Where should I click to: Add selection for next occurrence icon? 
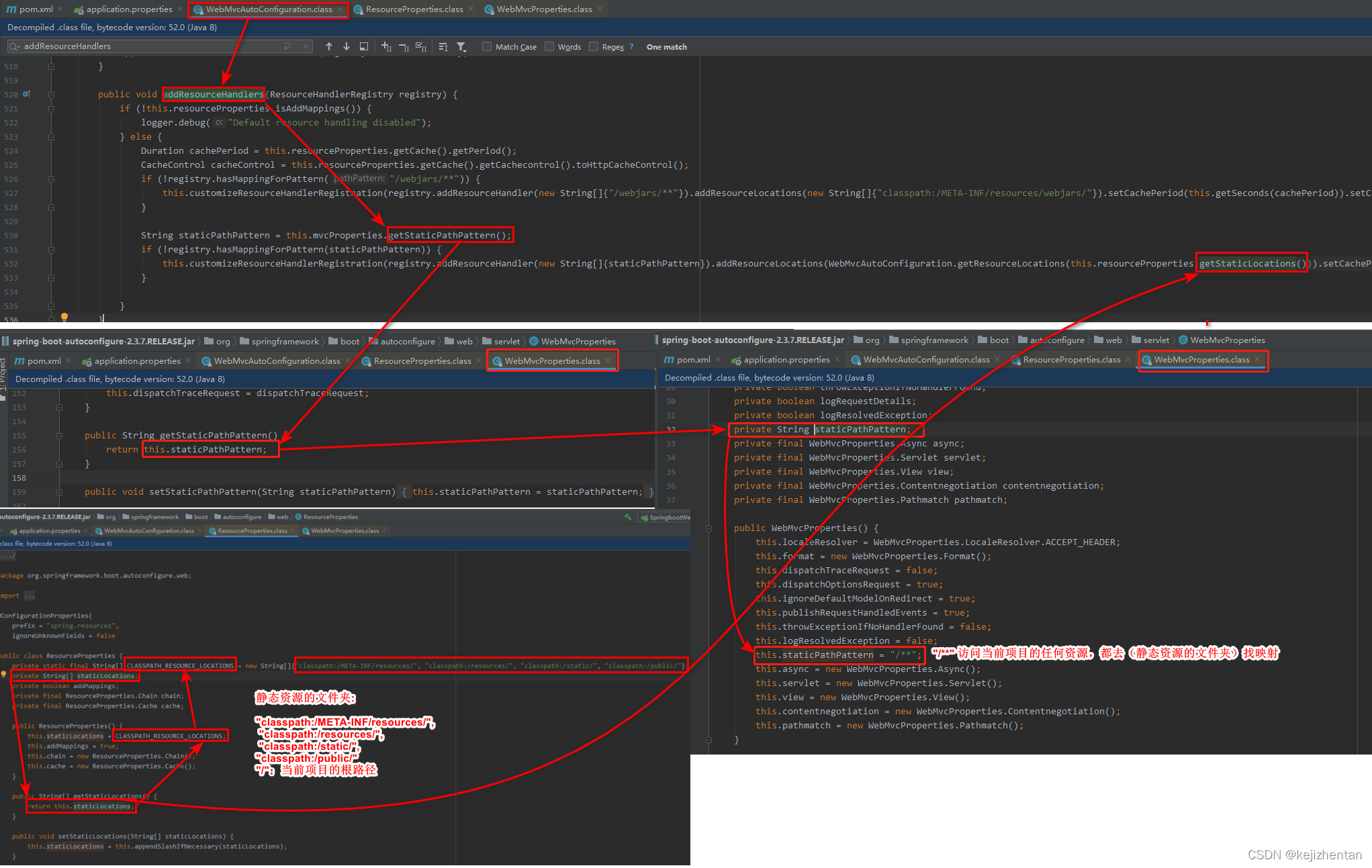click(x=387, y=46)
